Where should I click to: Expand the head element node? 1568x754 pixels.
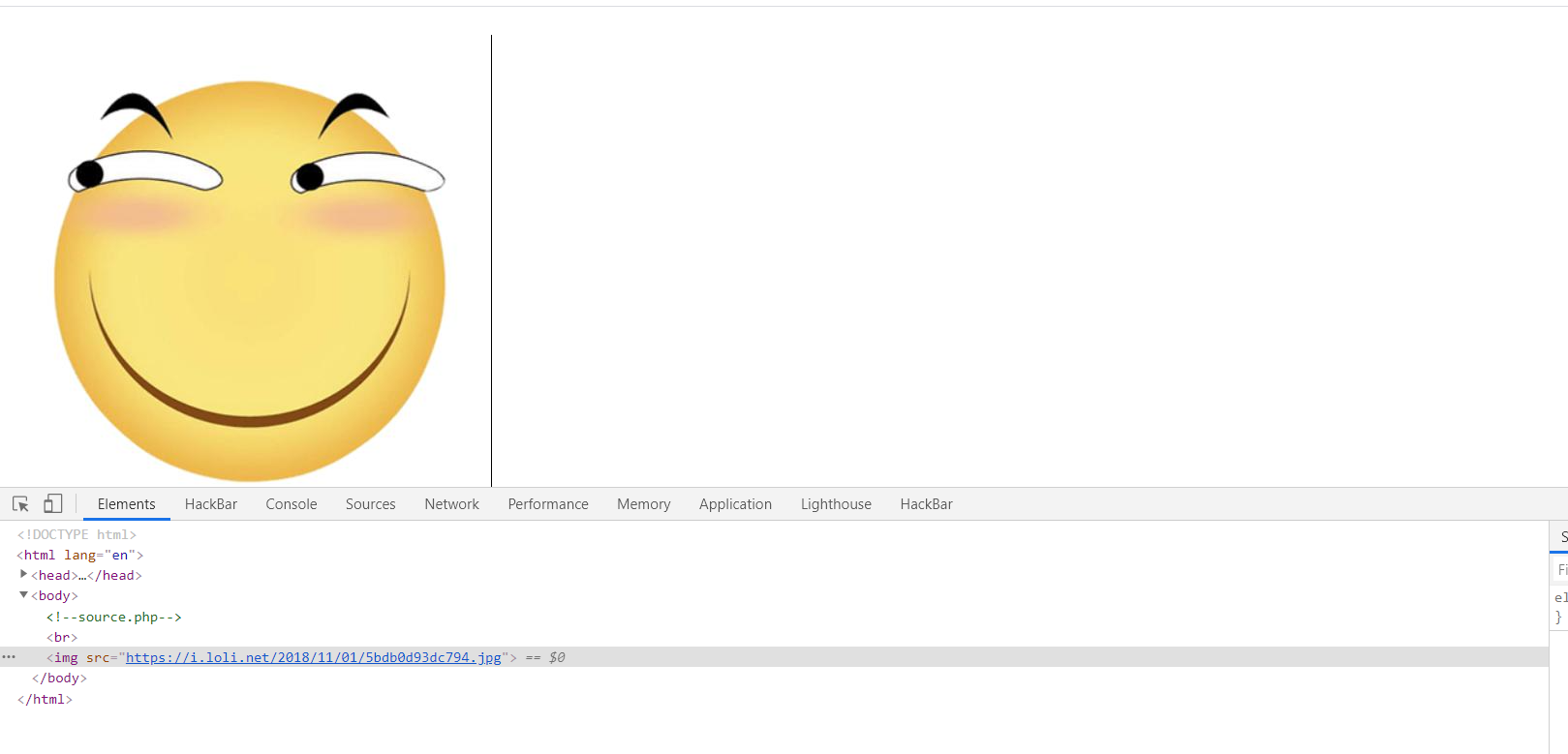(x=23, y=574)
